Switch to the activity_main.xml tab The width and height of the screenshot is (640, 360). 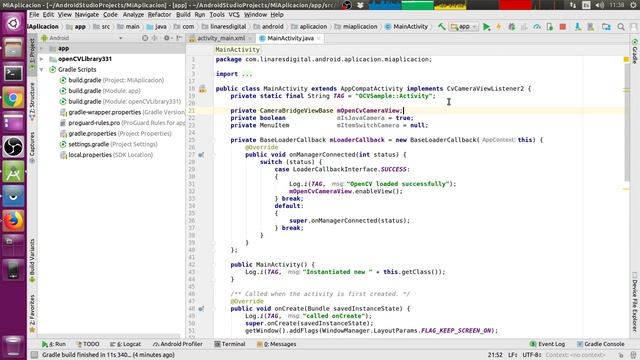click(x=221, y=38)
